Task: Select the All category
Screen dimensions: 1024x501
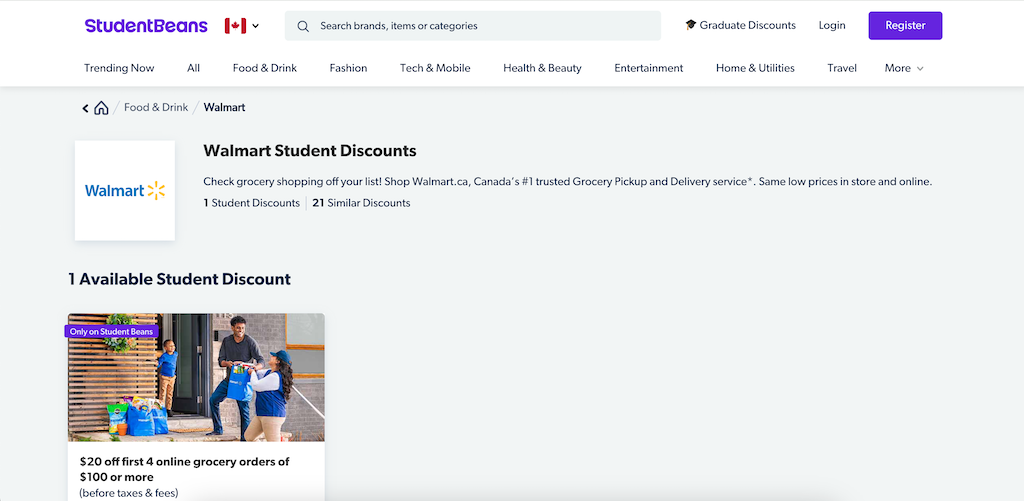Action: click(x=193, y=68)
